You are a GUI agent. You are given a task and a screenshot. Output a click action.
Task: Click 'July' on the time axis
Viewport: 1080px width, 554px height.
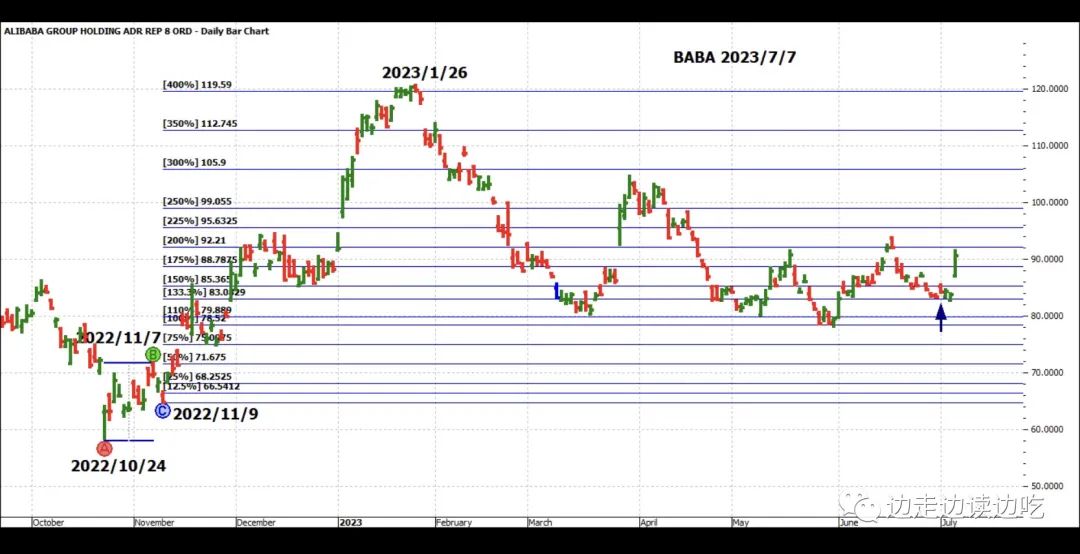(x=949, y=522)
